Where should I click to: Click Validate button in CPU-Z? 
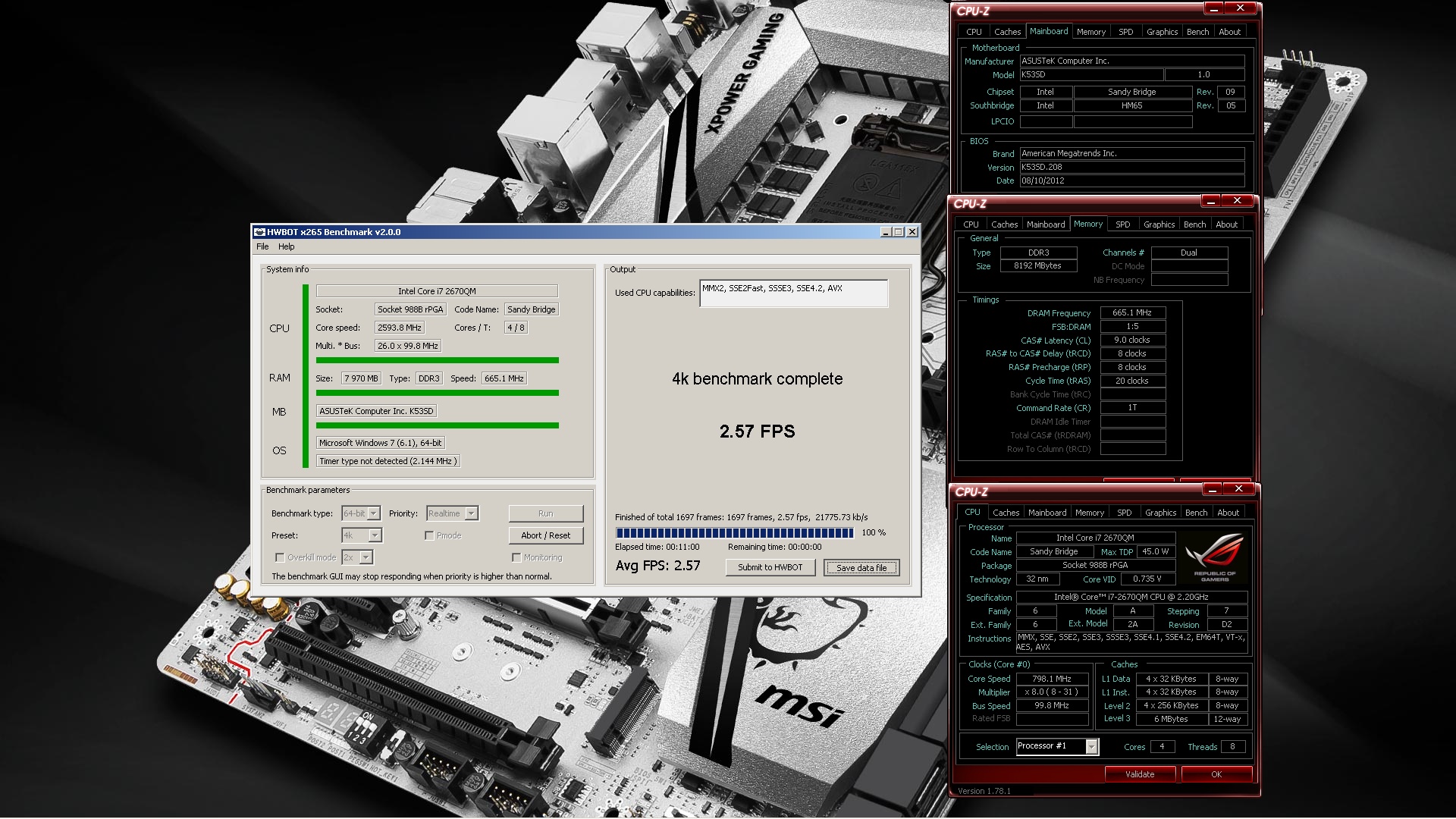pos(1140,774)
